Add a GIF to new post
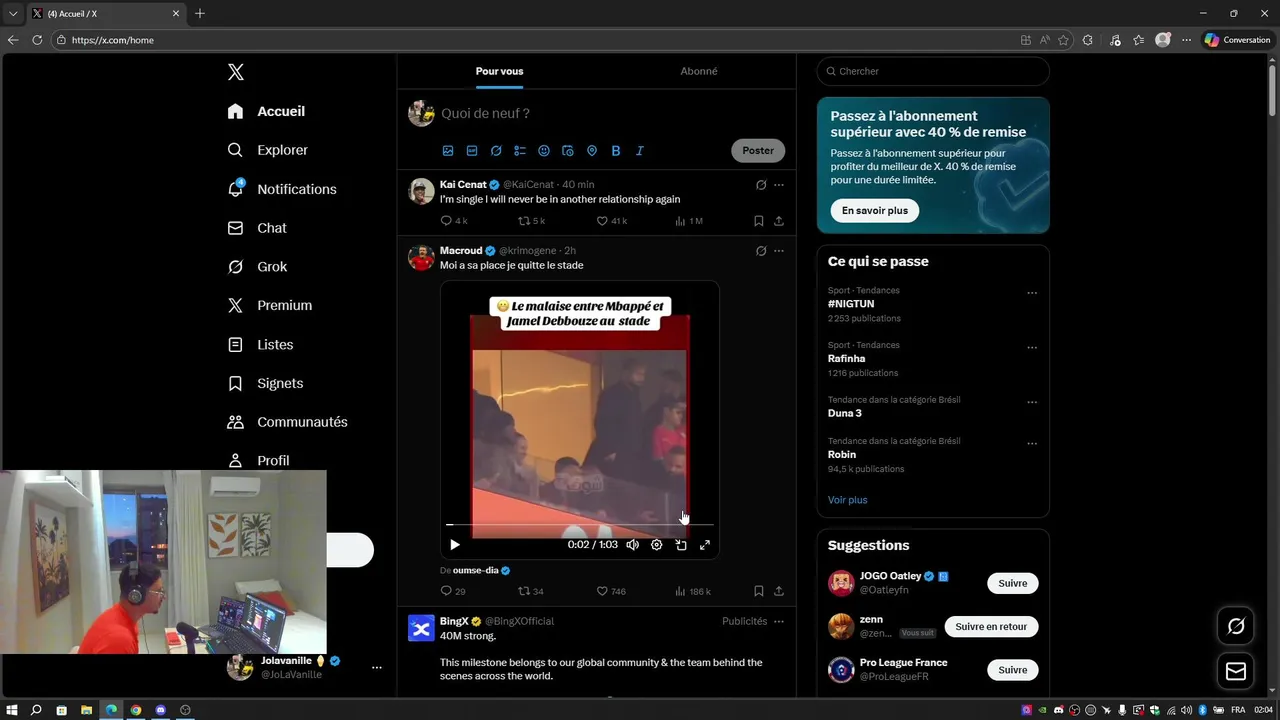This screenshot has width=1280, height=720. (x=472, y=151)
